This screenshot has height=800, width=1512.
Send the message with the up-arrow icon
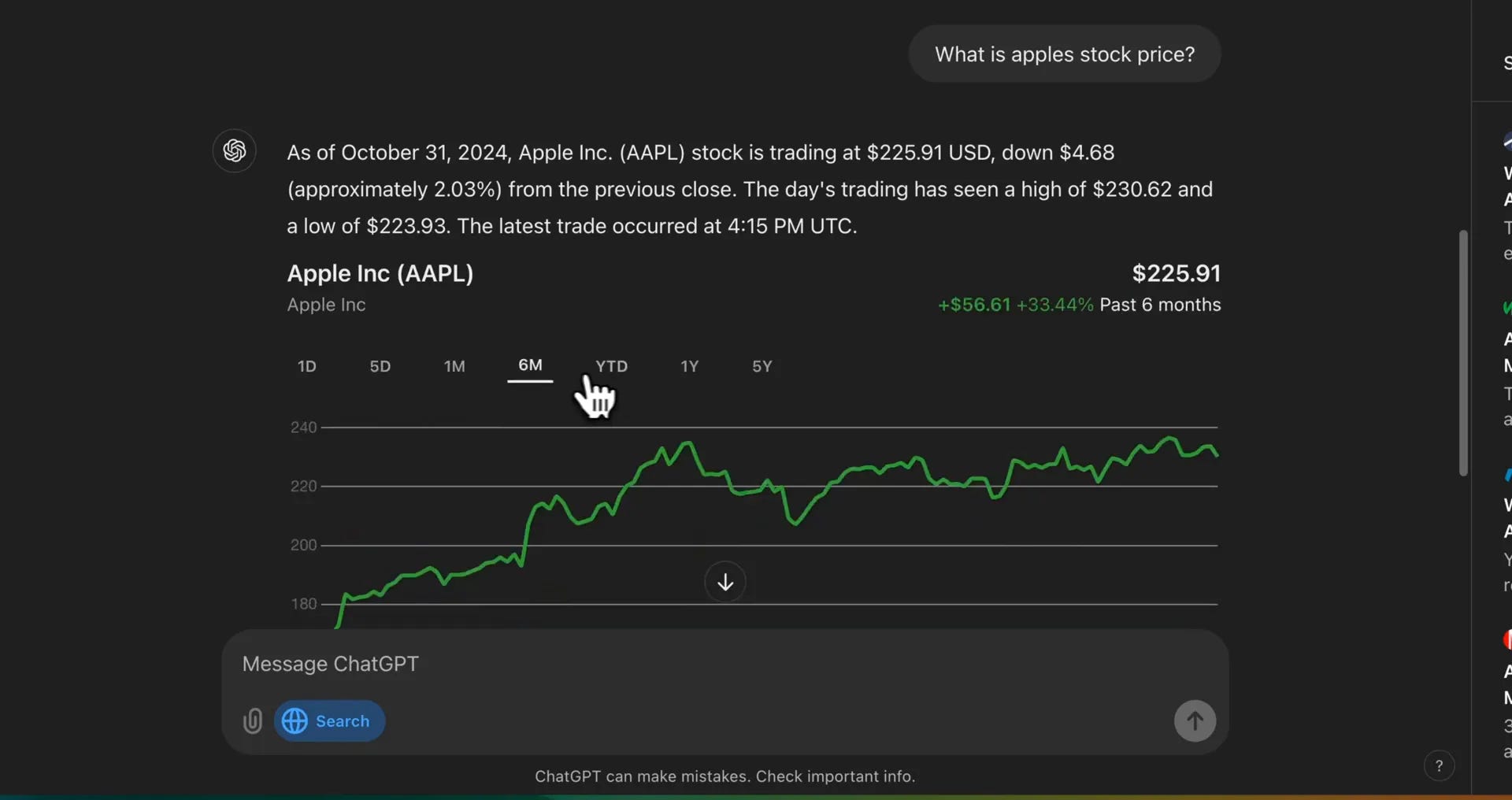[1194, 720]
